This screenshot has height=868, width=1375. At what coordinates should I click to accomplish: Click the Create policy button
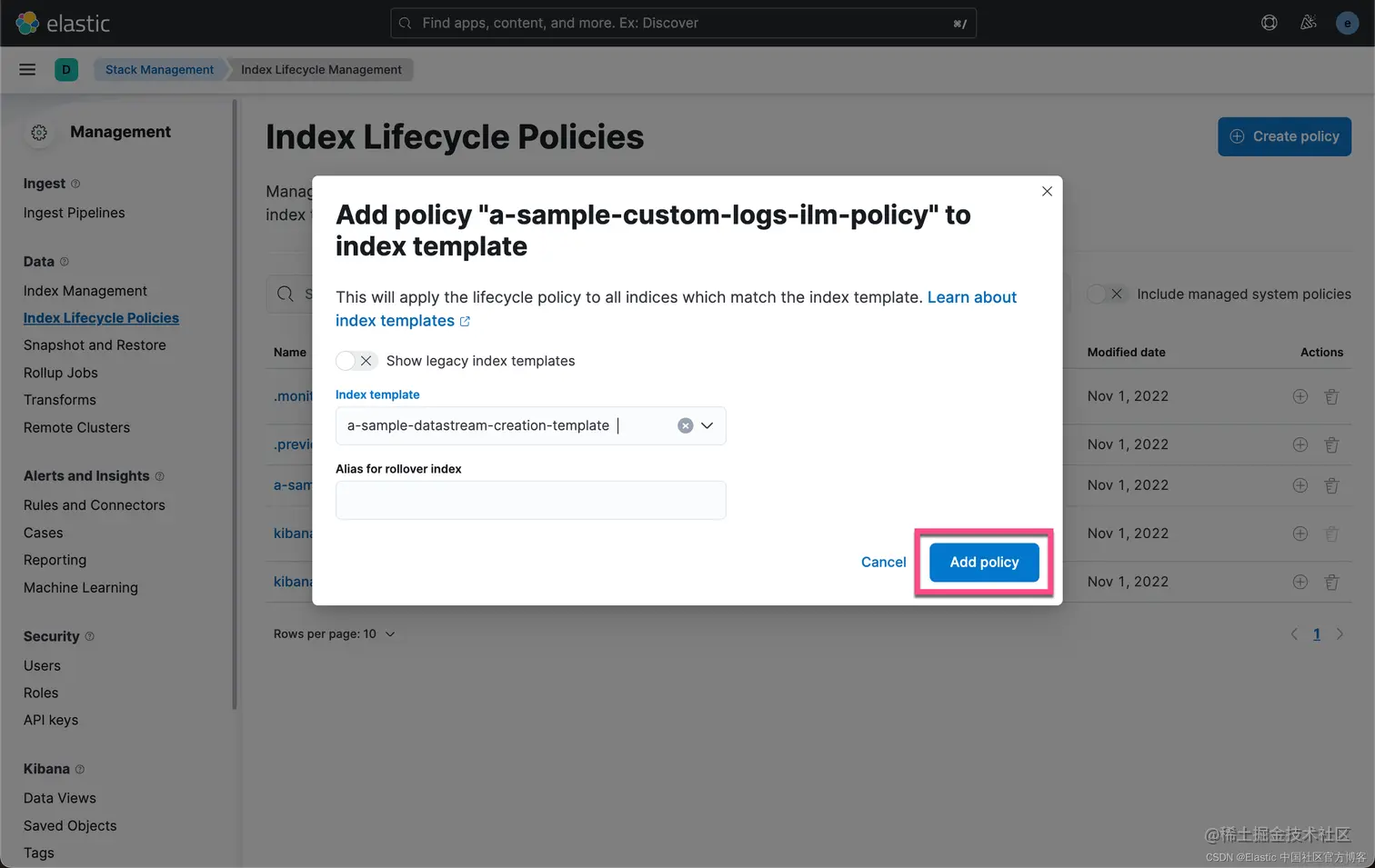tap(1284, 136)
